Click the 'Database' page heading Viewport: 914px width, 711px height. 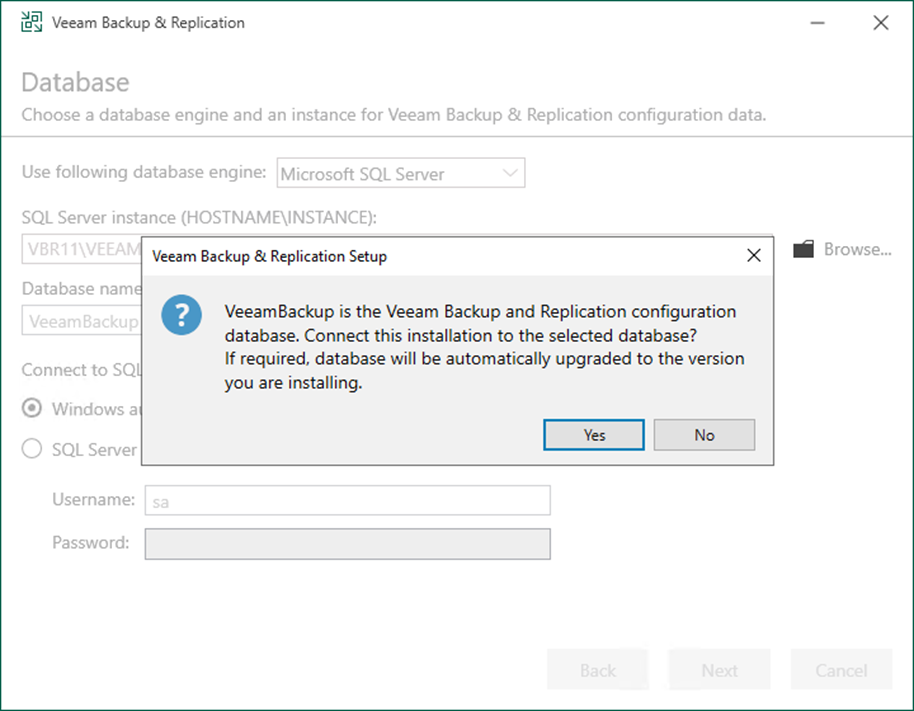point(75,82)
